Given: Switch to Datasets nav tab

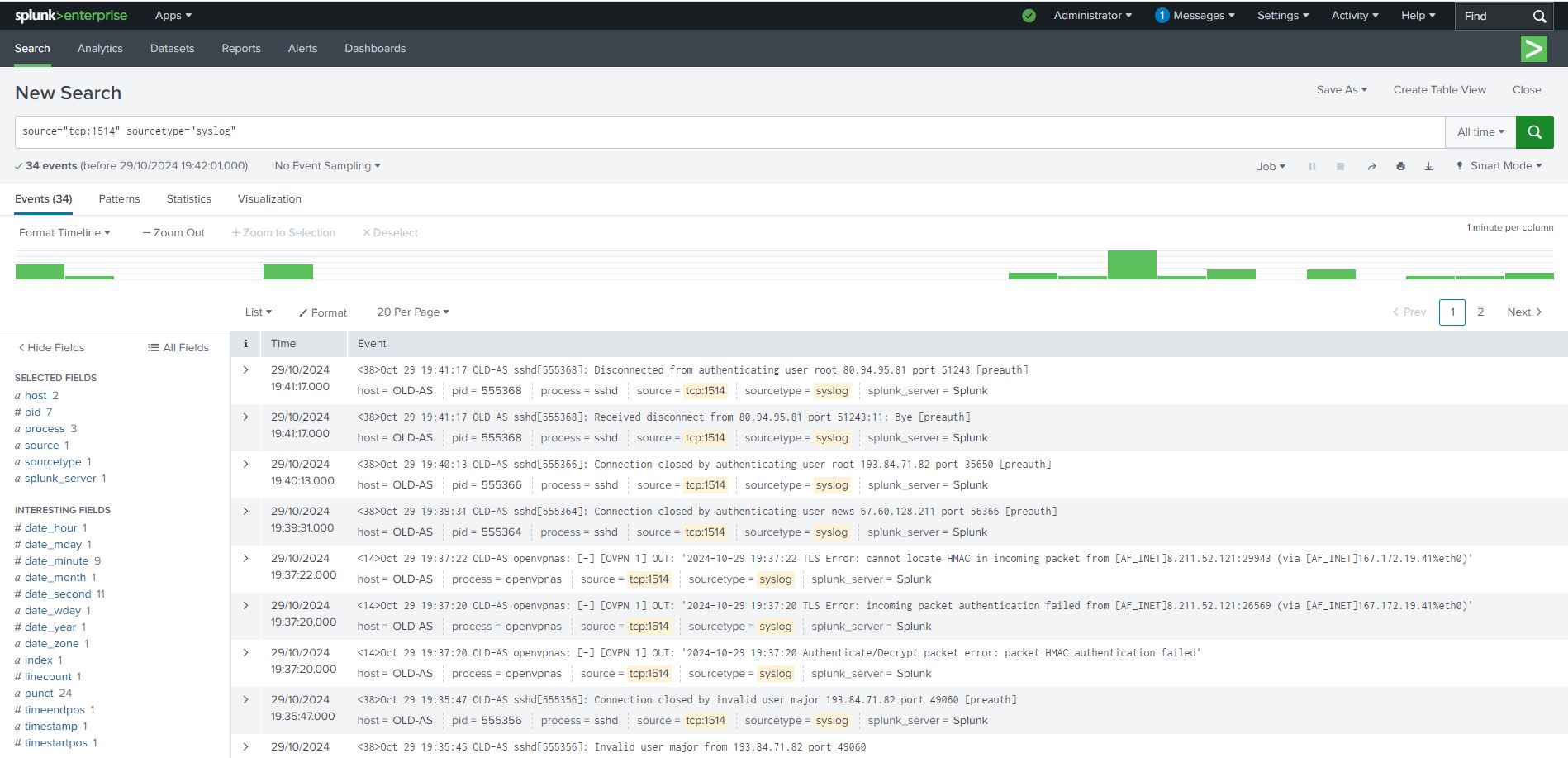Looking at the screenshot, I should (172, 49).
